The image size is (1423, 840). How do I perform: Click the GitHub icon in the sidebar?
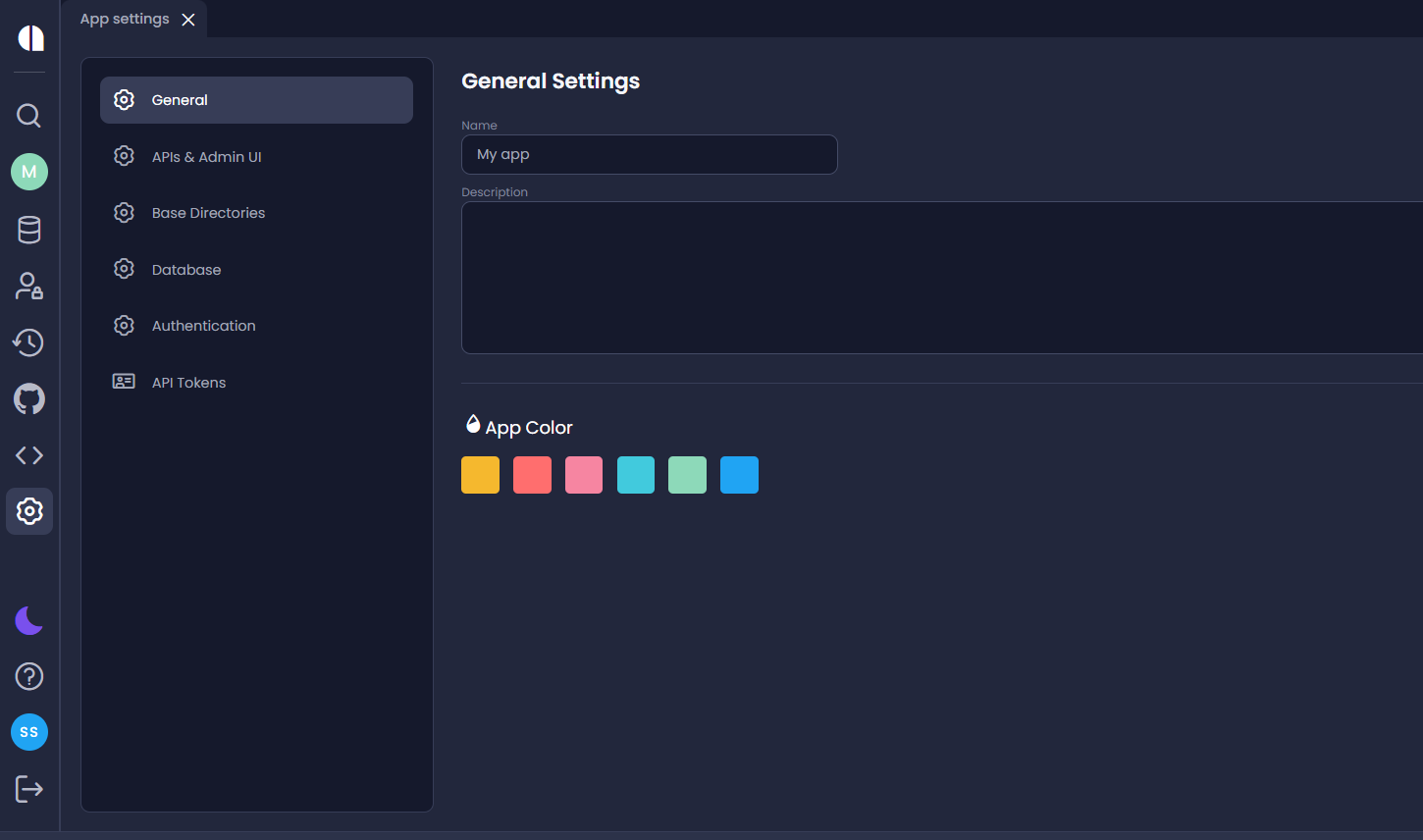click(29, 398)
